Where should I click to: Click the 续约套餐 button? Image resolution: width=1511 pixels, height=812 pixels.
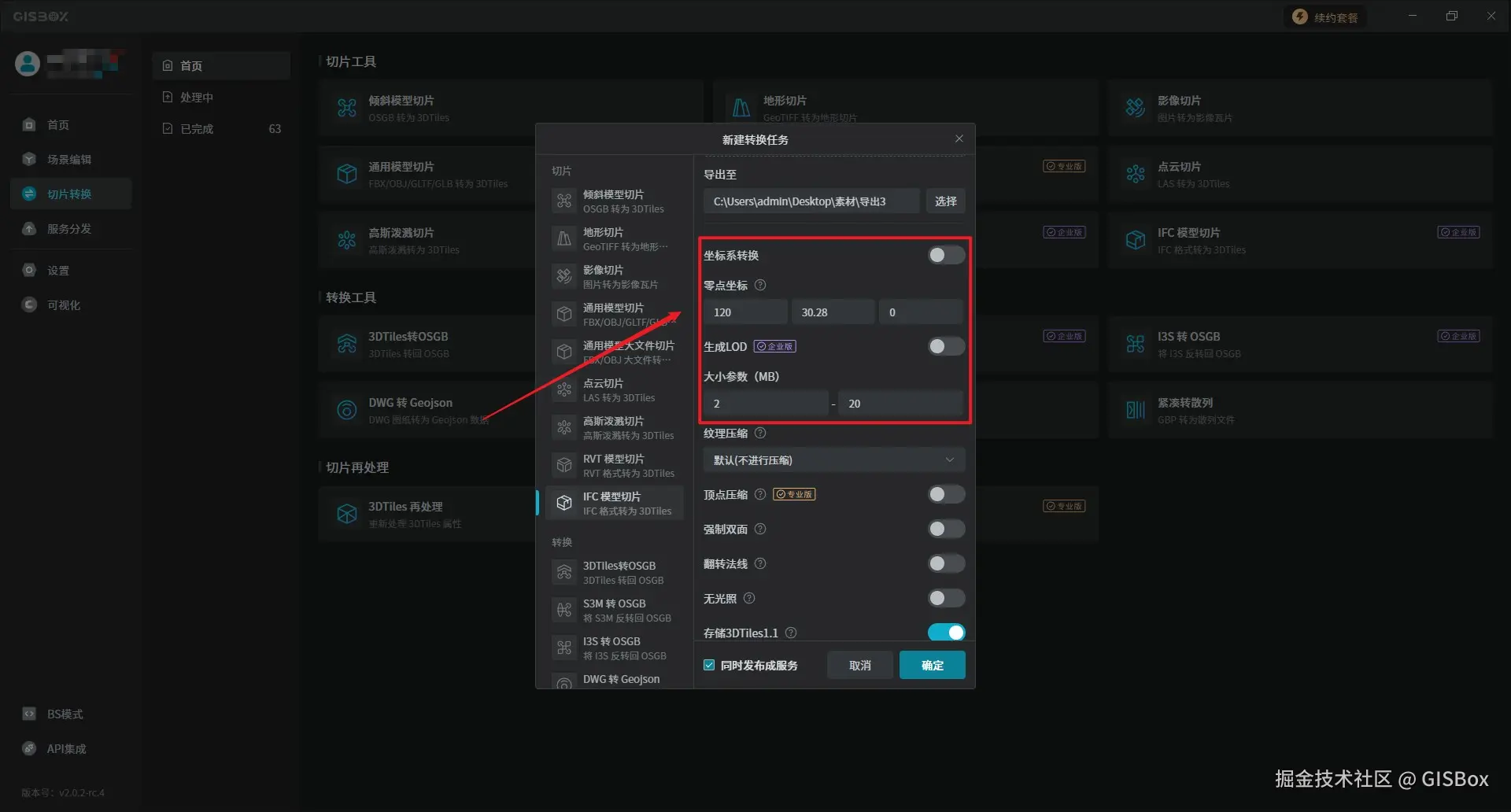pyautogui.click(x=1326, y=17)
